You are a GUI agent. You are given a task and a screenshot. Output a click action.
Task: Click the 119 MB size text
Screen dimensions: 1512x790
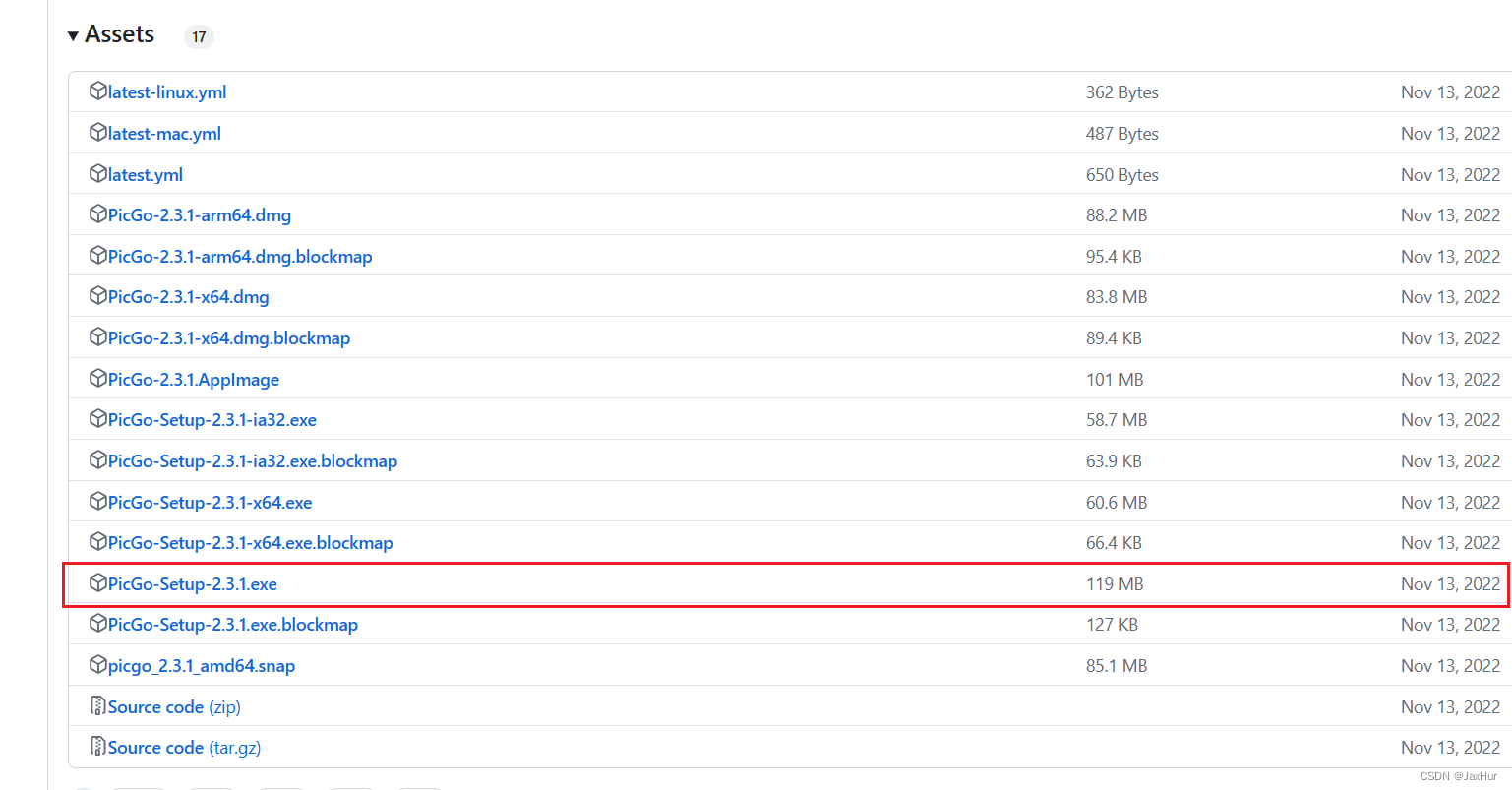coord(1115,584)
